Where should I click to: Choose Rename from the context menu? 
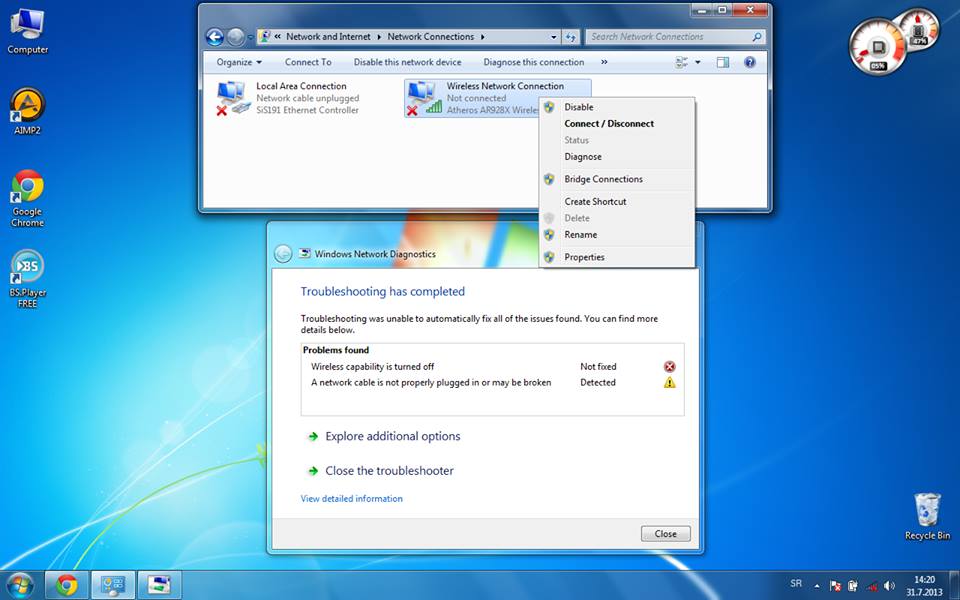click(x=617, y=234)
